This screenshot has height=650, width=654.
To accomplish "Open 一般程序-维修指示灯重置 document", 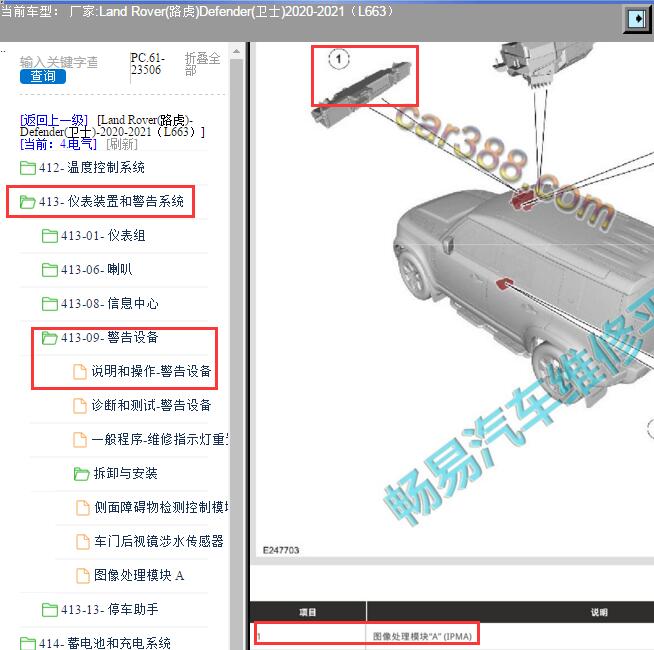I will tap(160, 439).
